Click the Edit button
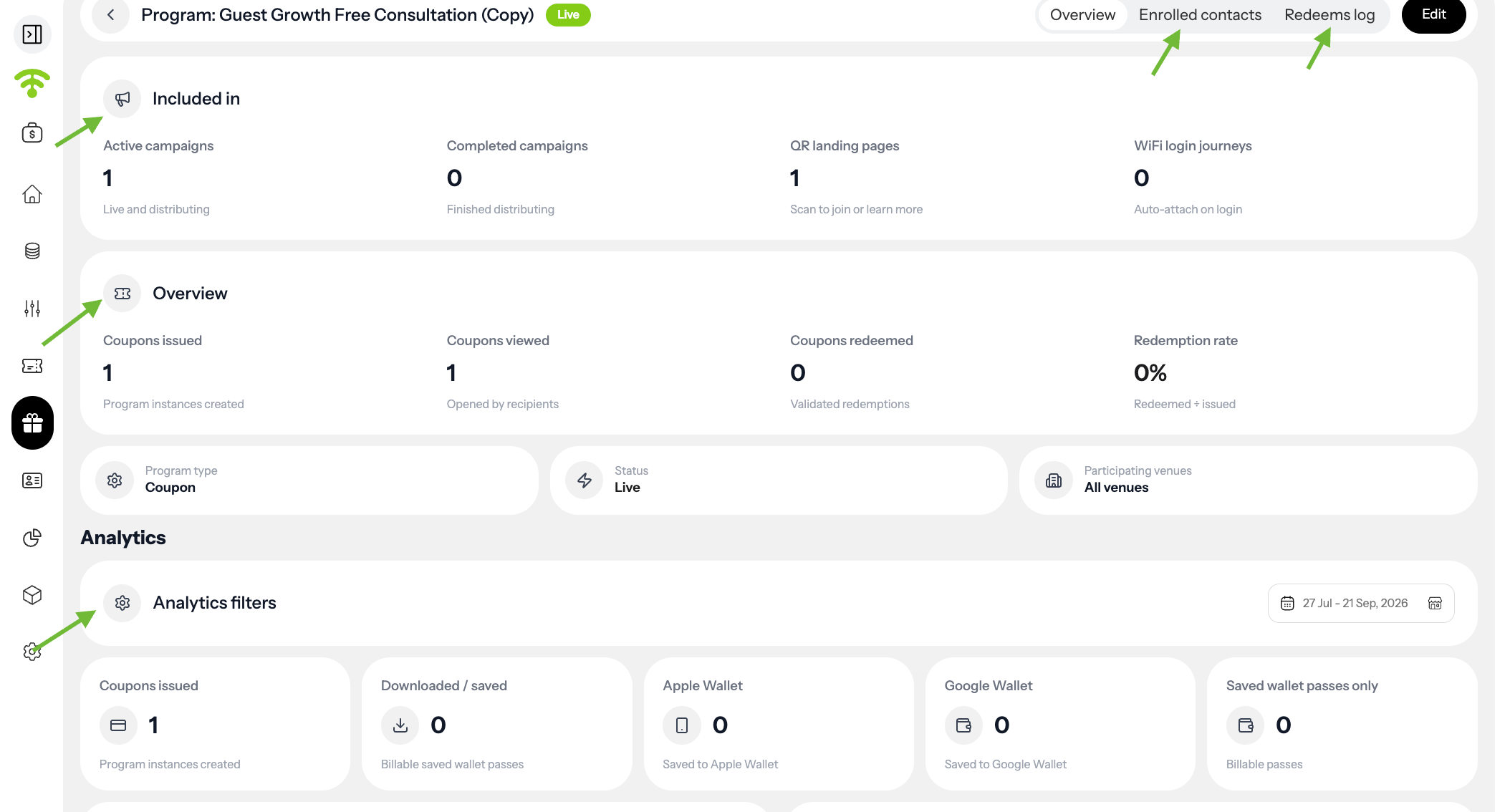The width and height of the screenshot is (1510, 812). click(1434, 14)
